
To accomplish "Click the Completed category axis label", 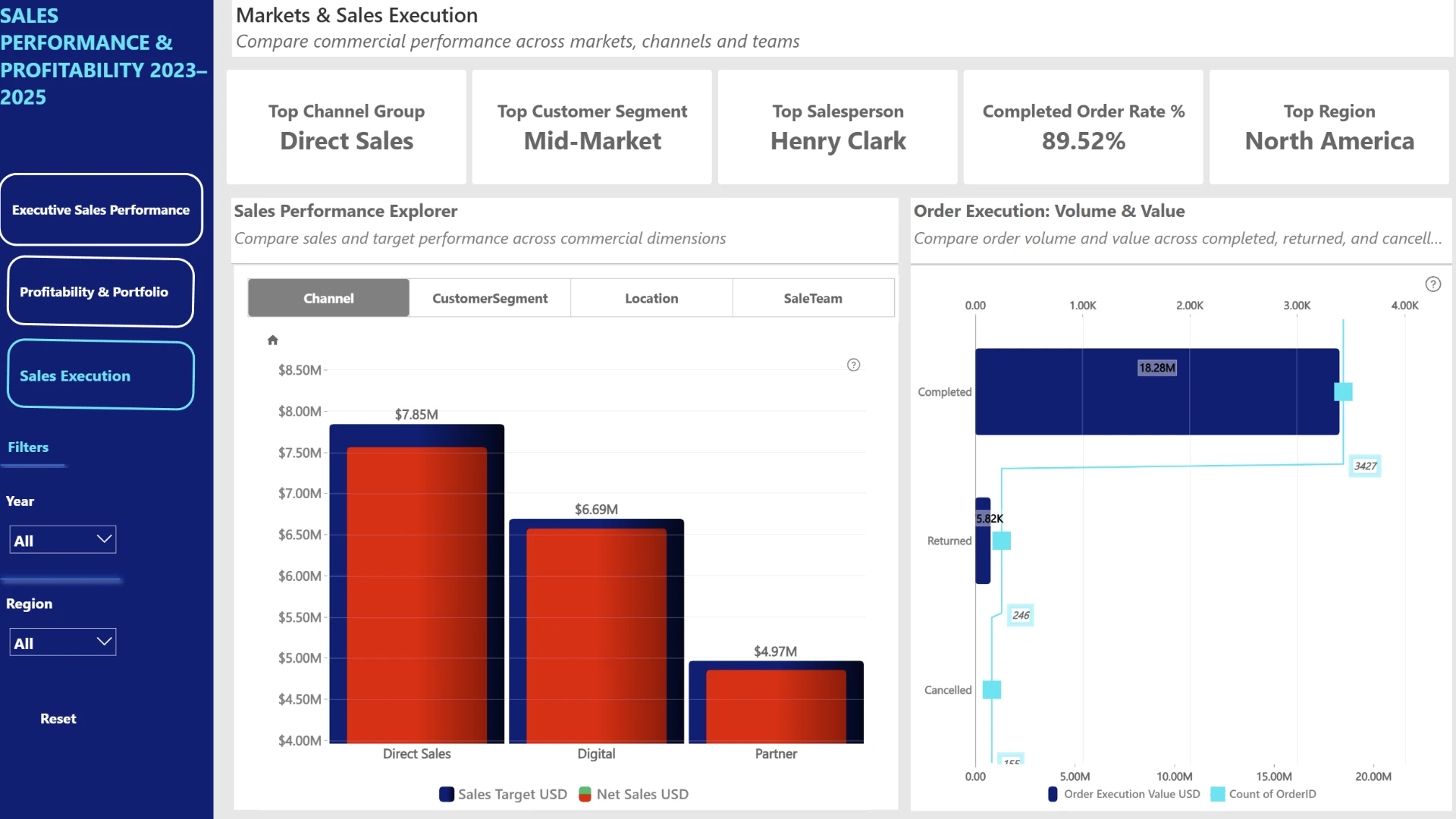I will (945, 392).
